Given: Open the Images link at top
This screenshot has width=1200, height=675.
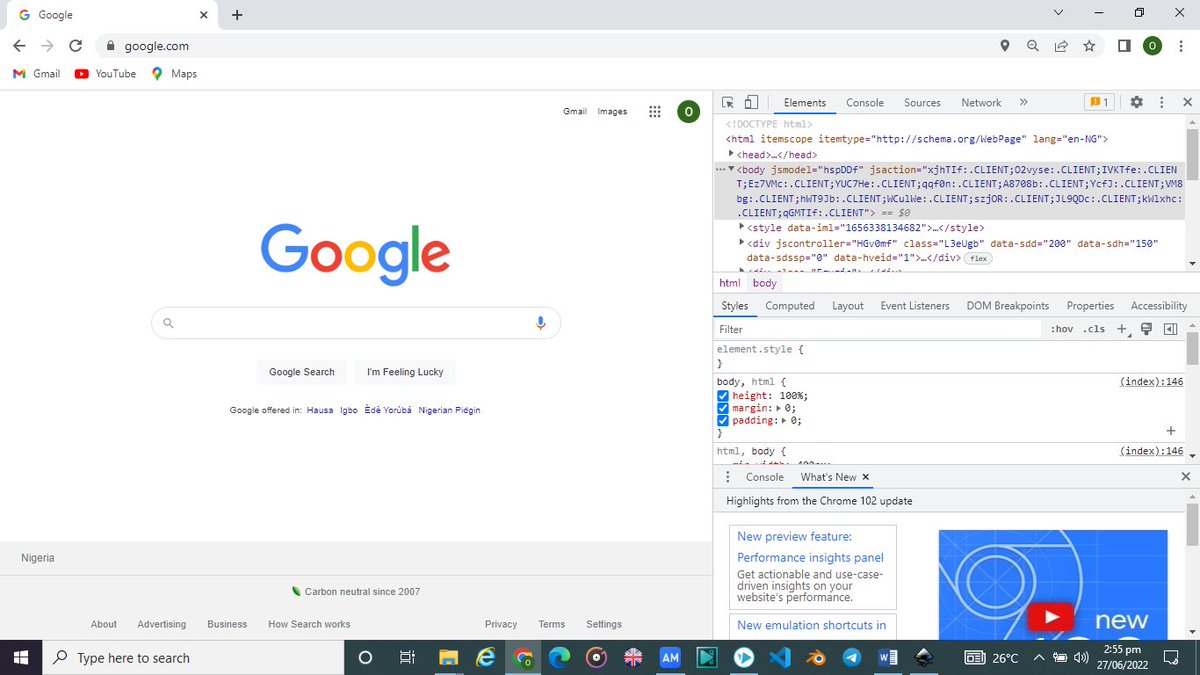Looking at the screenshot, I should click(612, 111).
